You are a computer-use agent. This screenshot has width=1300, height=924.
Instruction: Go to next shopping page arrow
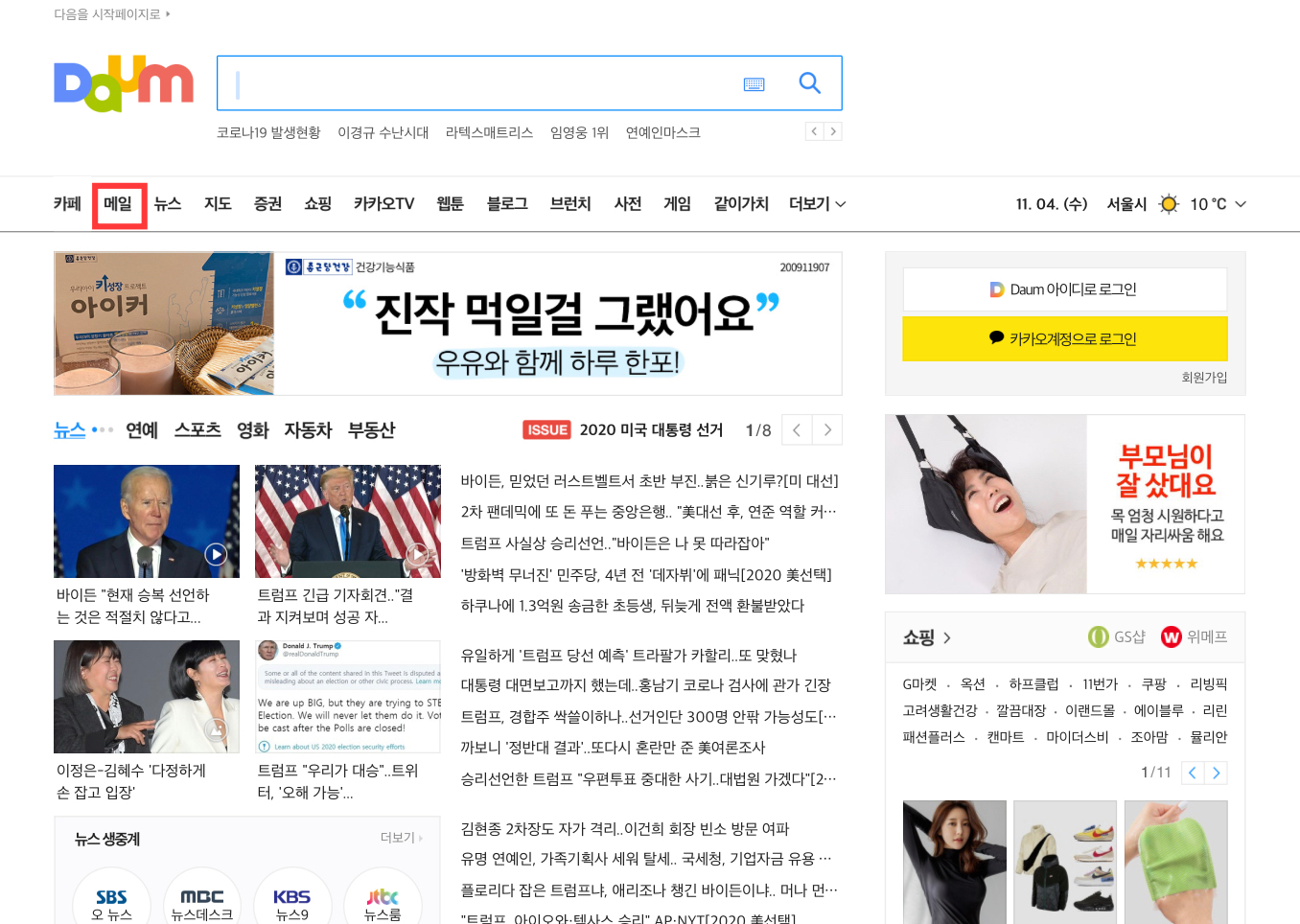[x=1216, y=773]
